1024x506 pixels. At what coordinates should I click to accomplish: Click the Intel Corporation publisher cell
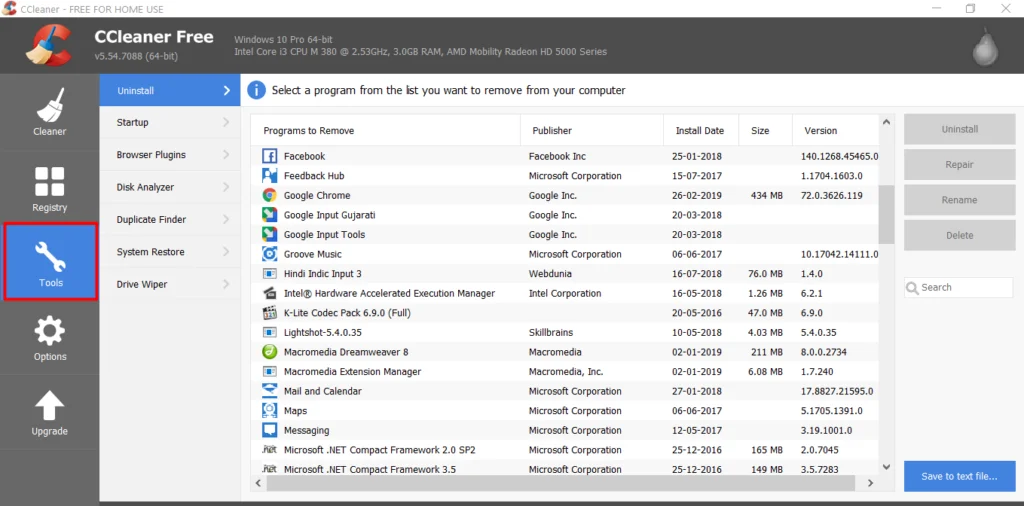[565, 293]
